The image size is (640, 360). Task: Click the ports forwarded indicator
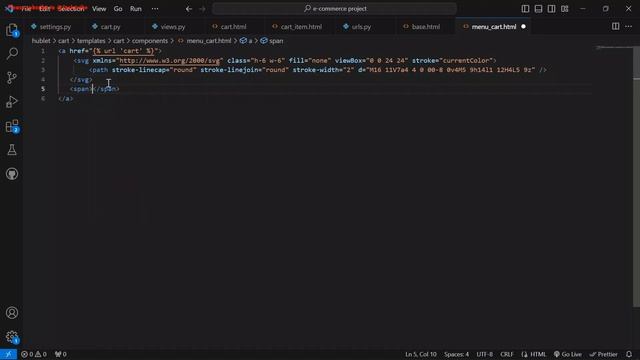click(60, 354)
